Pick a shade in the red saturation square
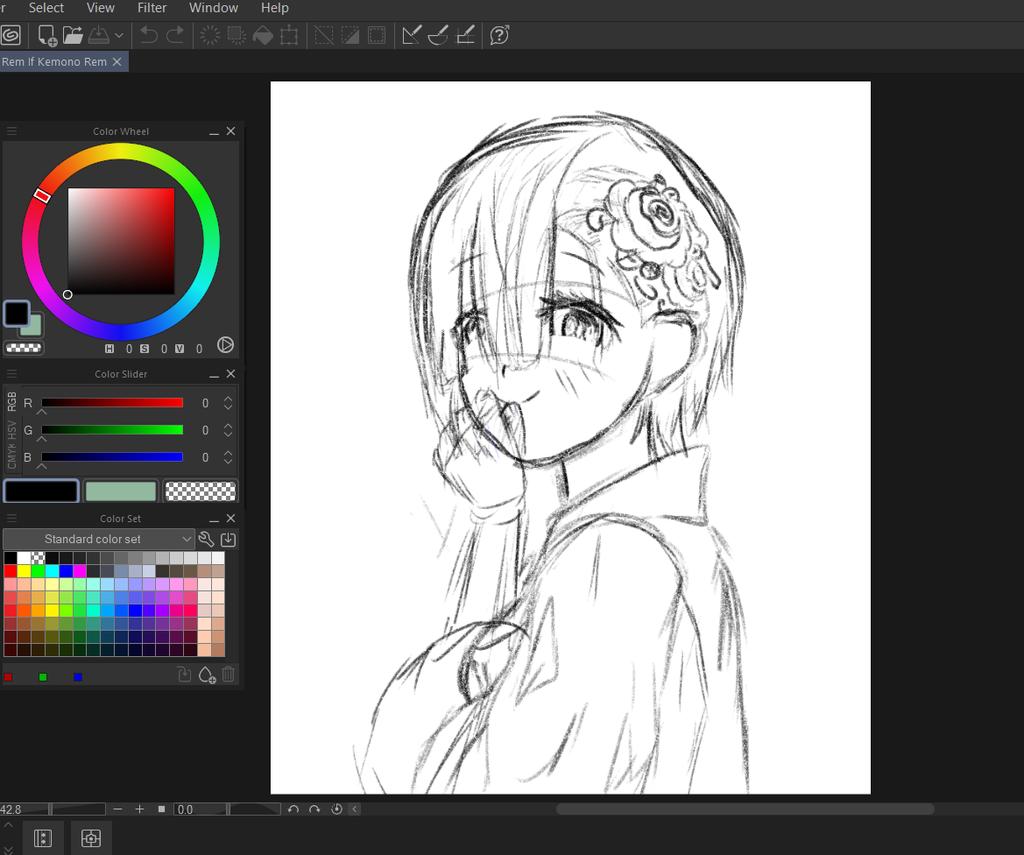 [x=121, y=241]
